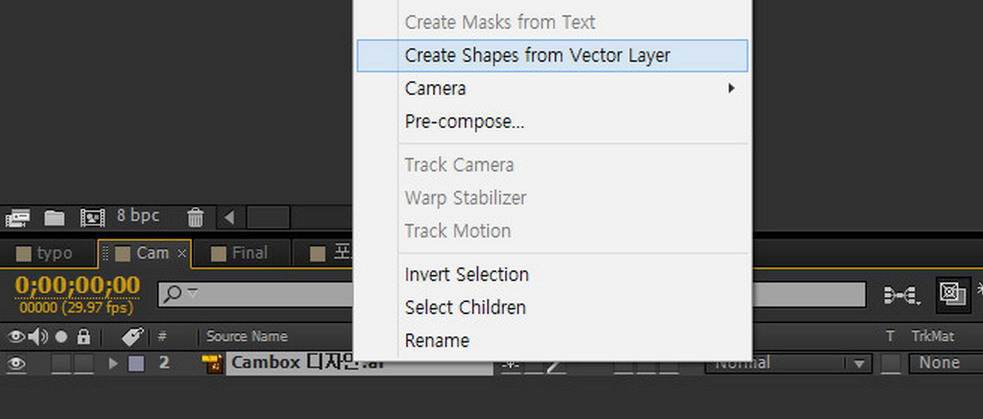Screen dimensions: 983x419
Task: Hide layer 2 with eye icon
Action: coord(16,363)
